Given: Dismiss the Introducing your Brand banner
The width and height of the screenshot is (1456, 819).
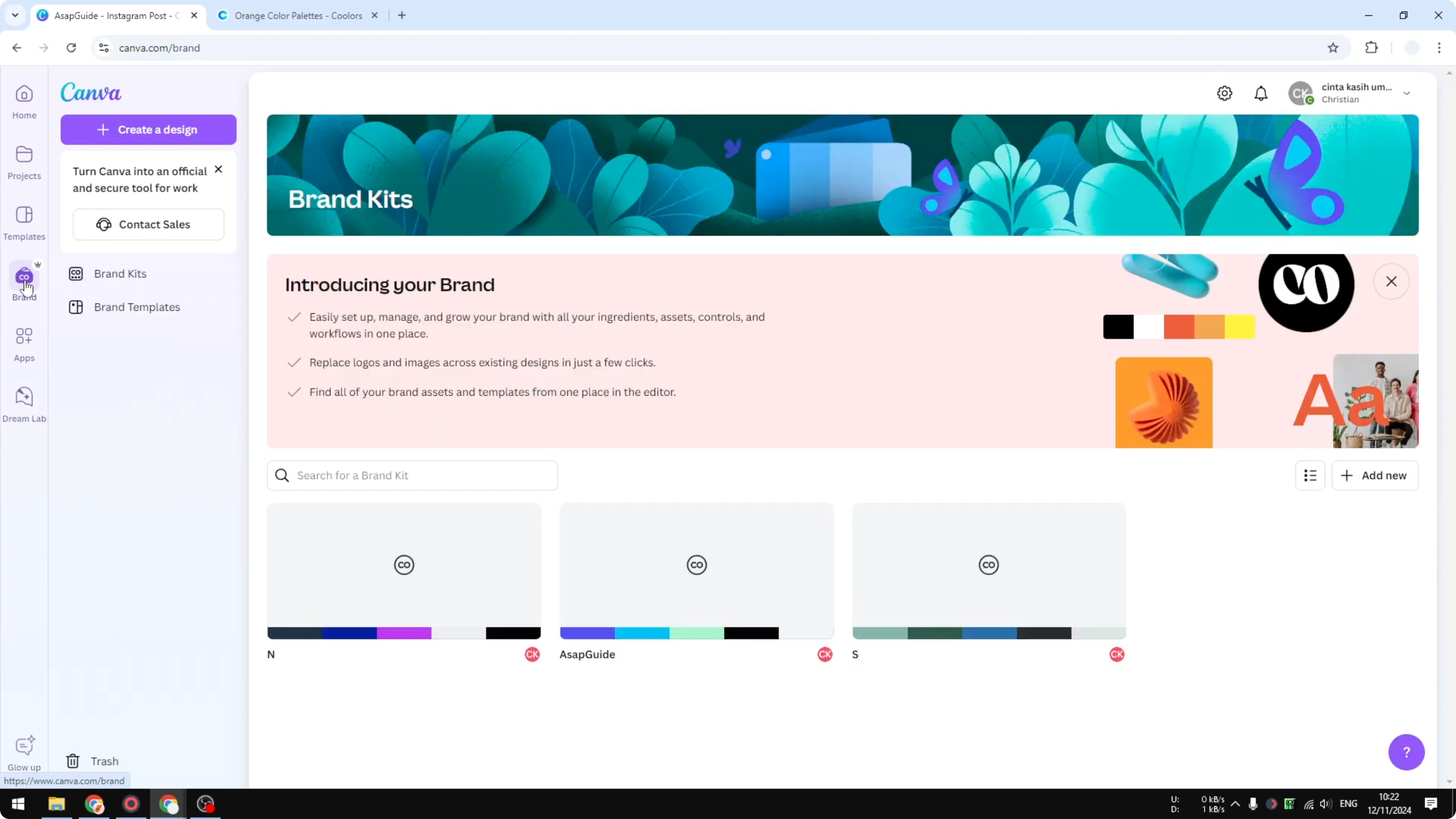Looking at the screenshot, I should 1392,281.
